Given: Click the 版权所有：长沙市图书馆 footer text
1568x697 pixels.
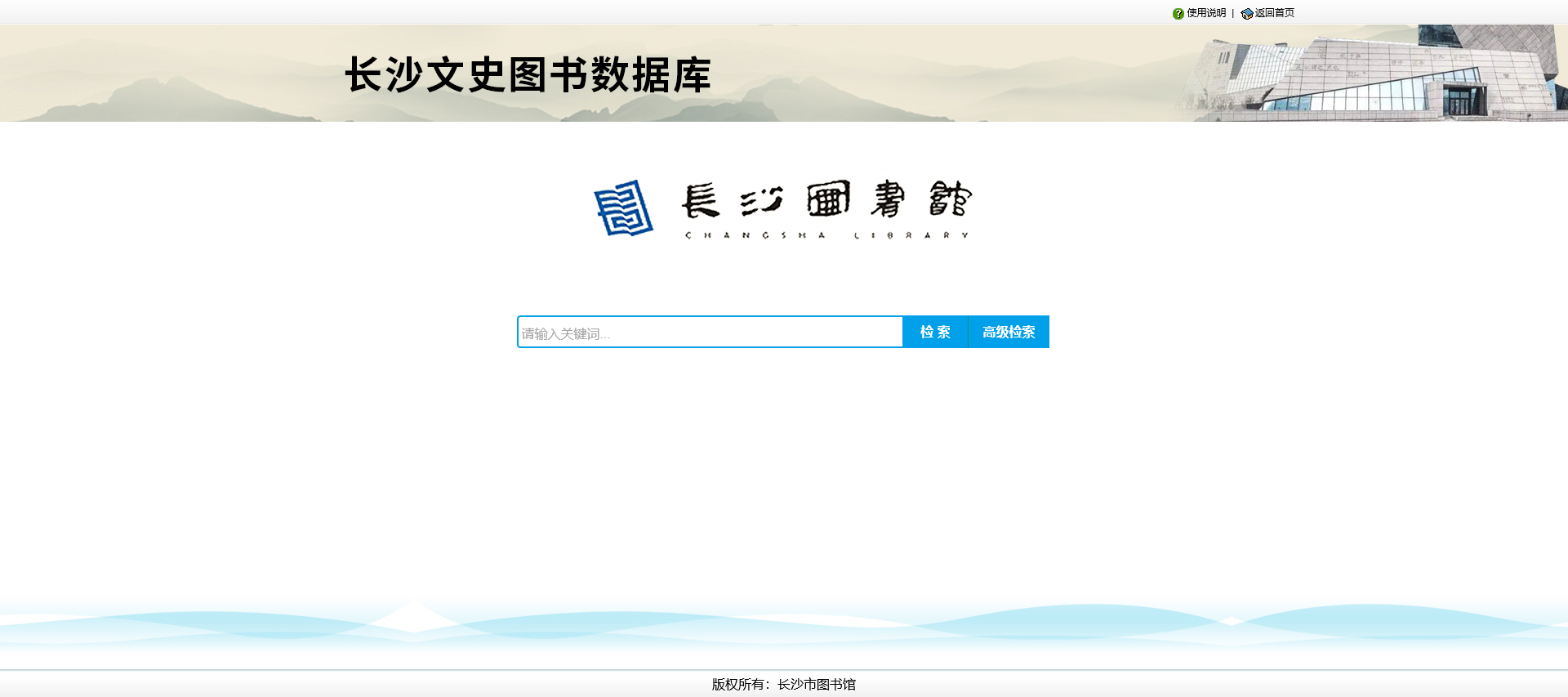Looking at the screenshot, I should point(784,684).
